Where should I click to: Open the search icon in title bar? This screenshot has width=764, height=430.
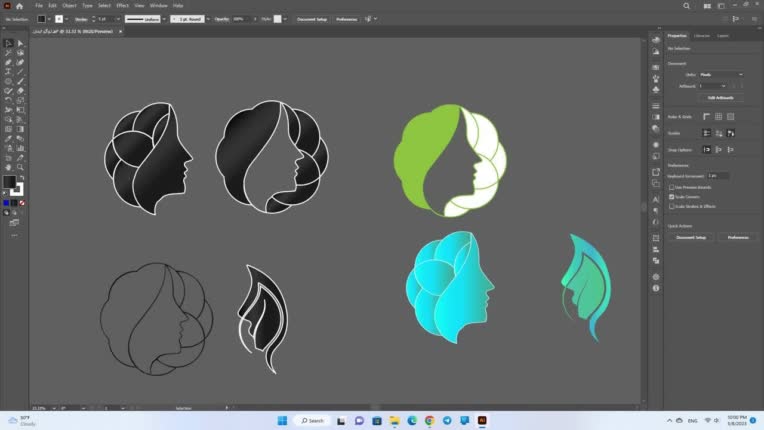(x=686, y=6)
